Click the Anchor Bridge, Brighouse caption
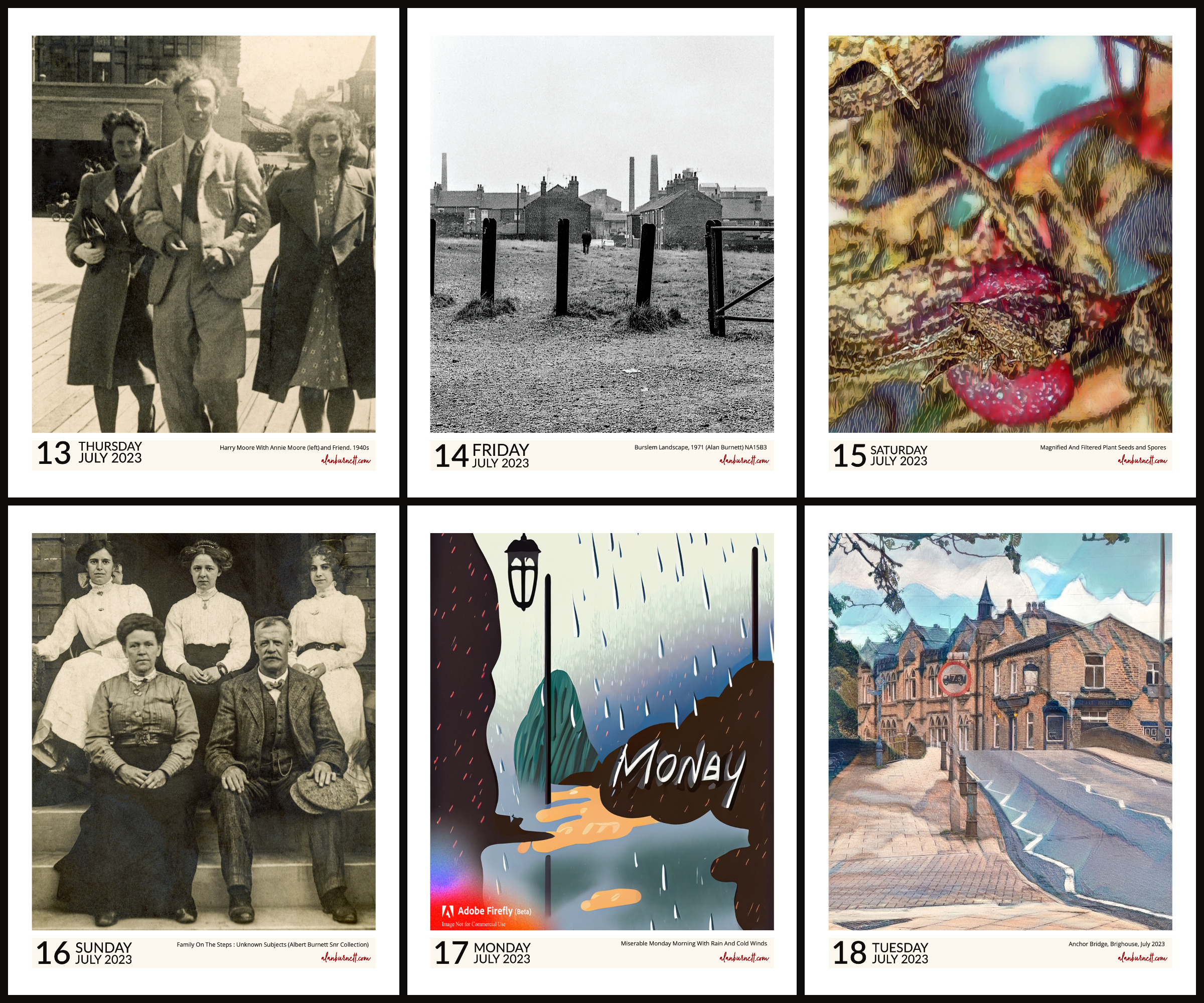Screen dimensions: 1204x1003 [x=1116, y=944]
